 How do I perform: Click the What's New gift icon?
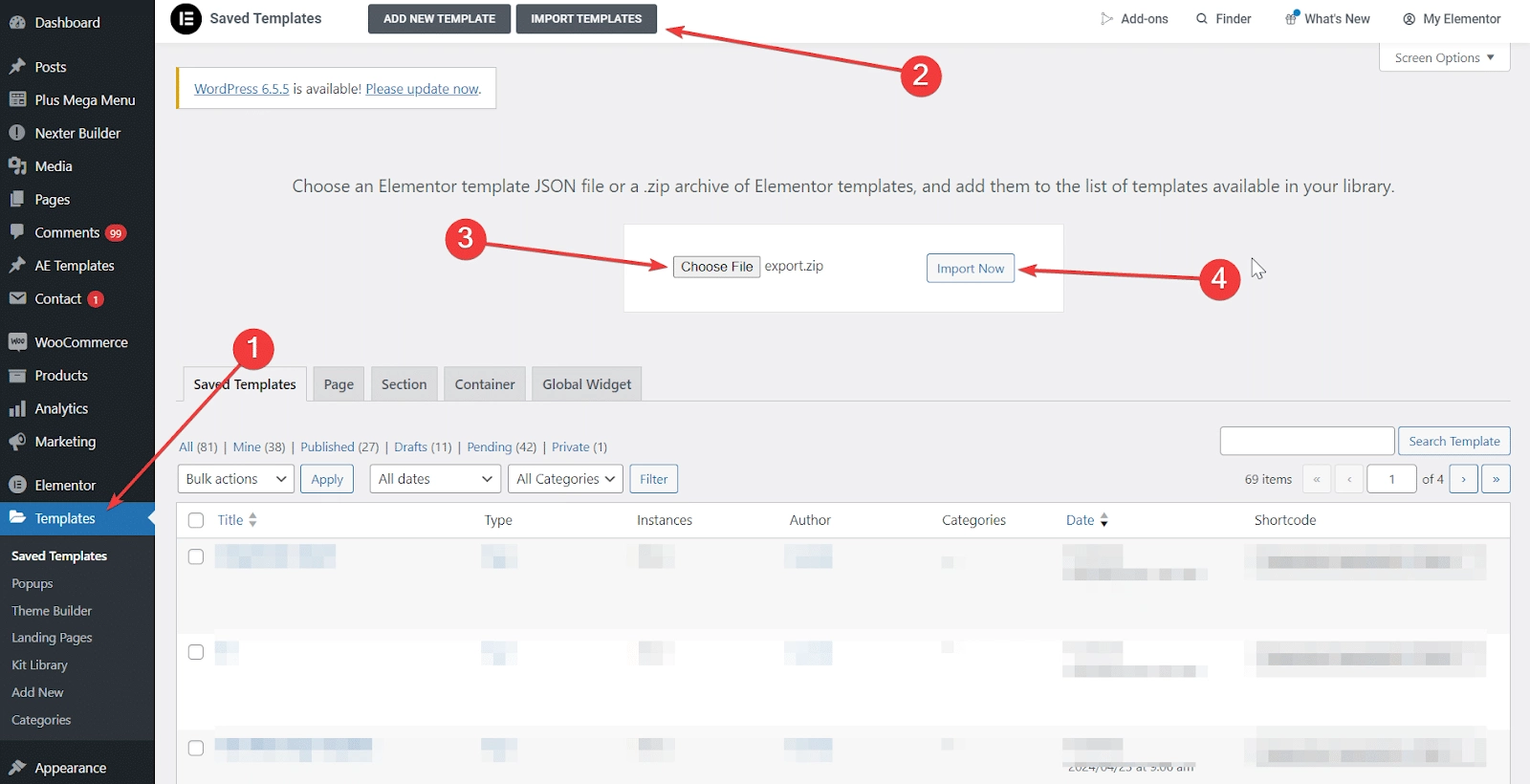[1292, 18]
